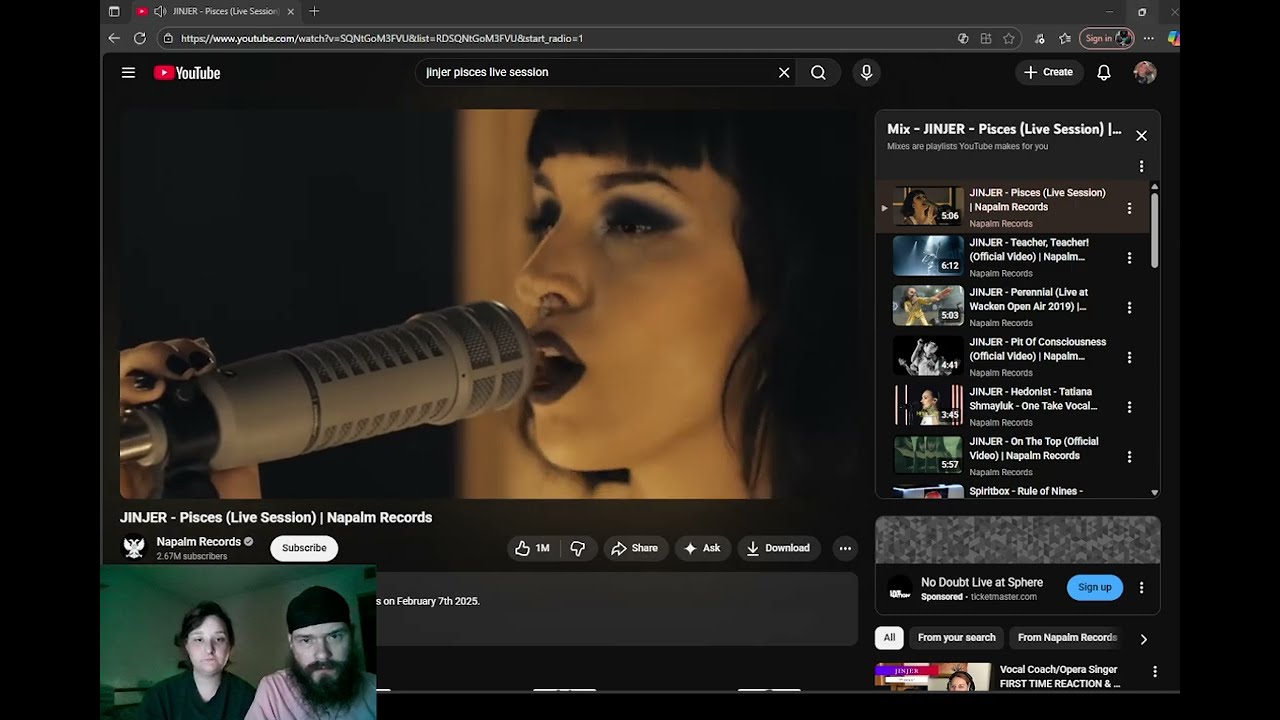Click the search magnifier button
The image size is (1280, 720).
coord(818,72)
